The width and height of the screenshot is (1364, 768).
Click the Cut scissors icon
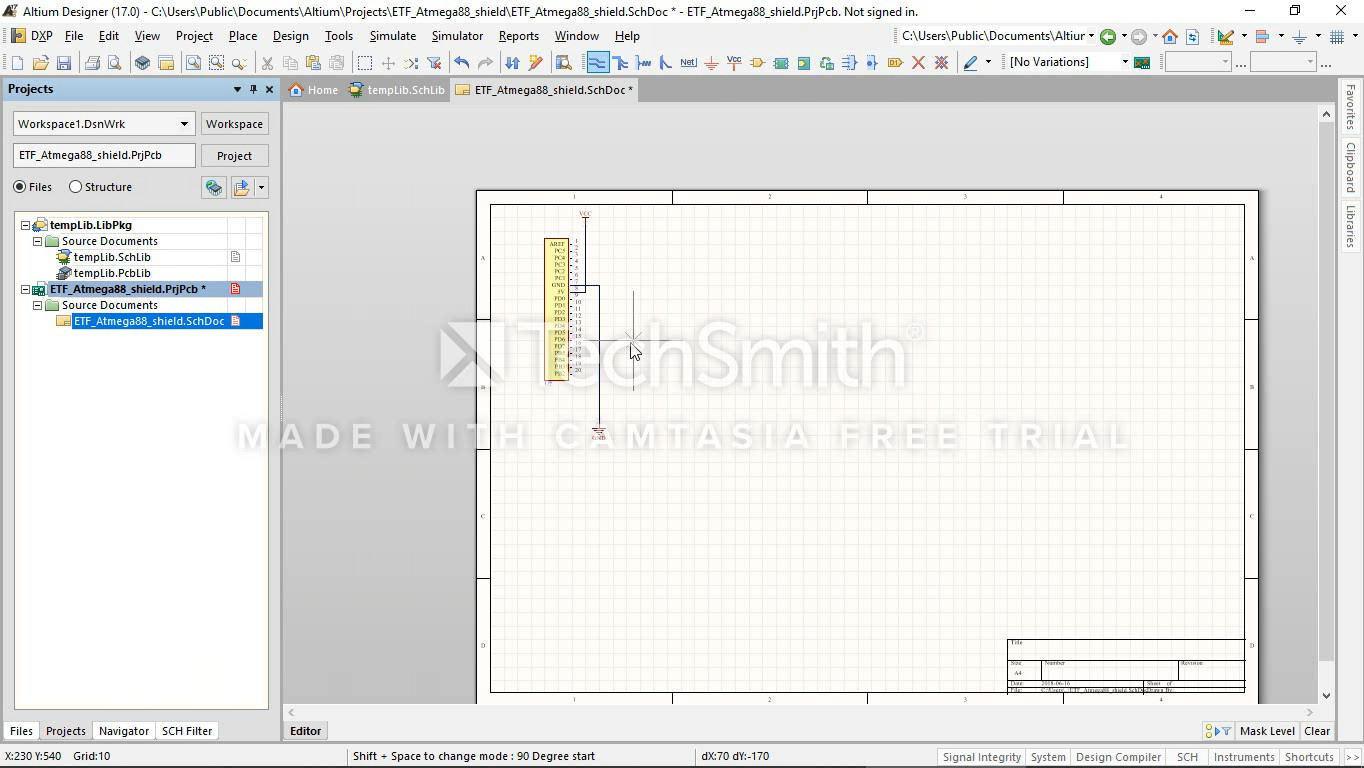click(267, 63)
